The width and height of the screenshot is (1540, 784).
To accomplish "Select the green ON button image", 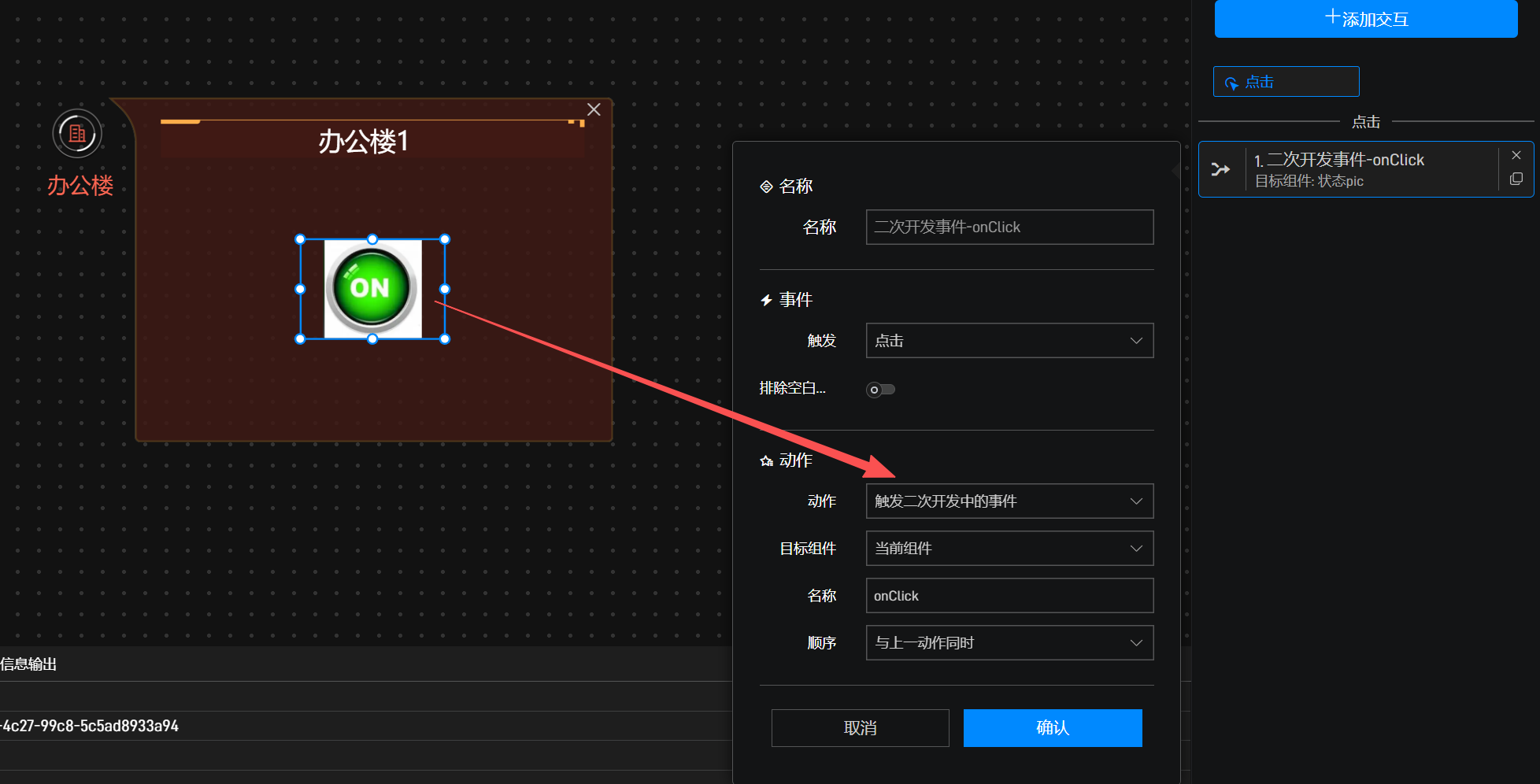I will pyautogui.click(x=372, y=289).
